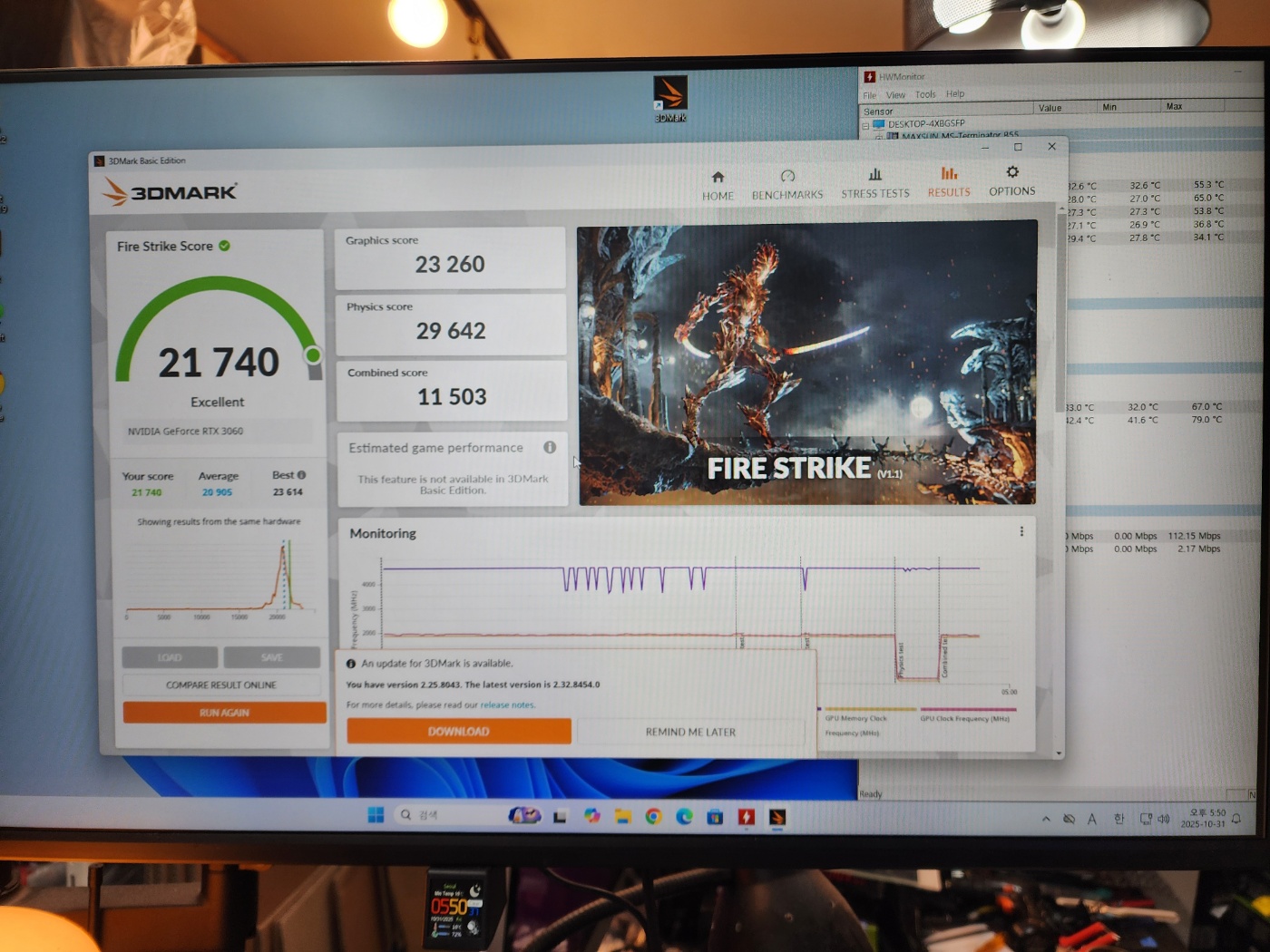The height and width of the screenshot is (952, 1270).
Task: Click the orange DOWNLOAD update button
Action: tap(459, 732)
